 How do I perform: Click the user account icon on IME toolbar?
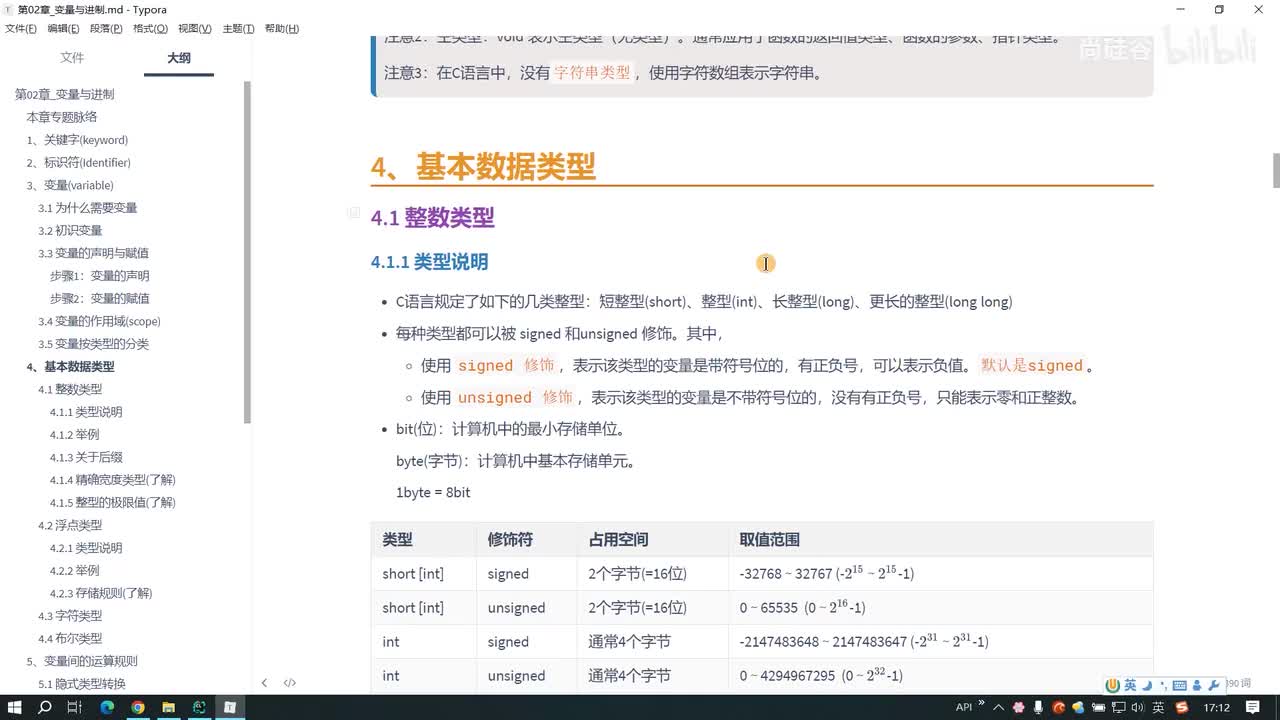click(x=1197, y=685)
